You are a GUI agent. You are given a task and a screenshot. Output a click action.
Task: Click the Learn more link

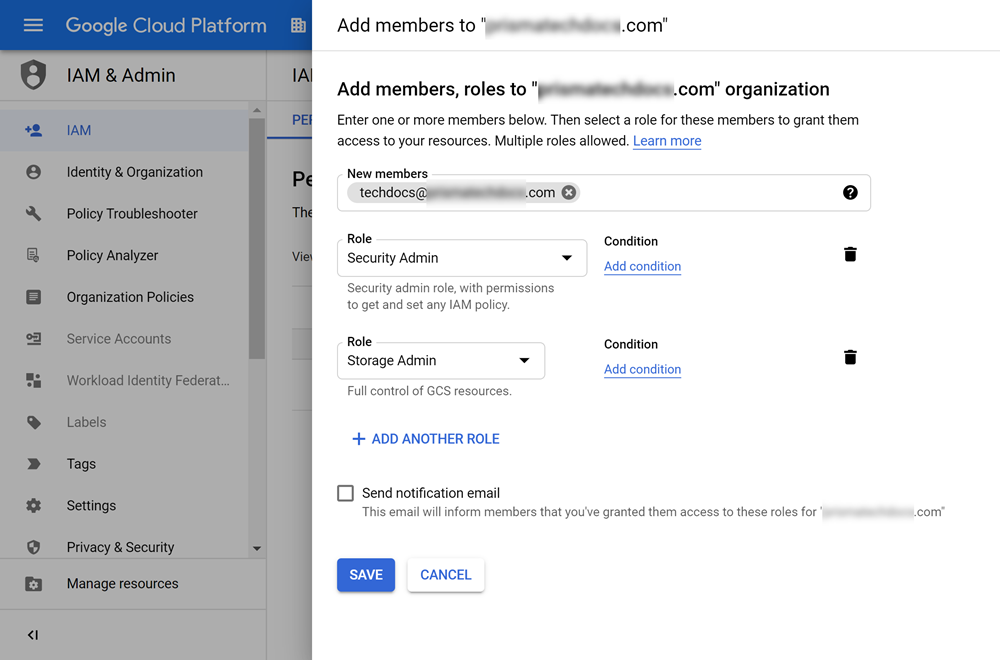(x=667, y=141)
